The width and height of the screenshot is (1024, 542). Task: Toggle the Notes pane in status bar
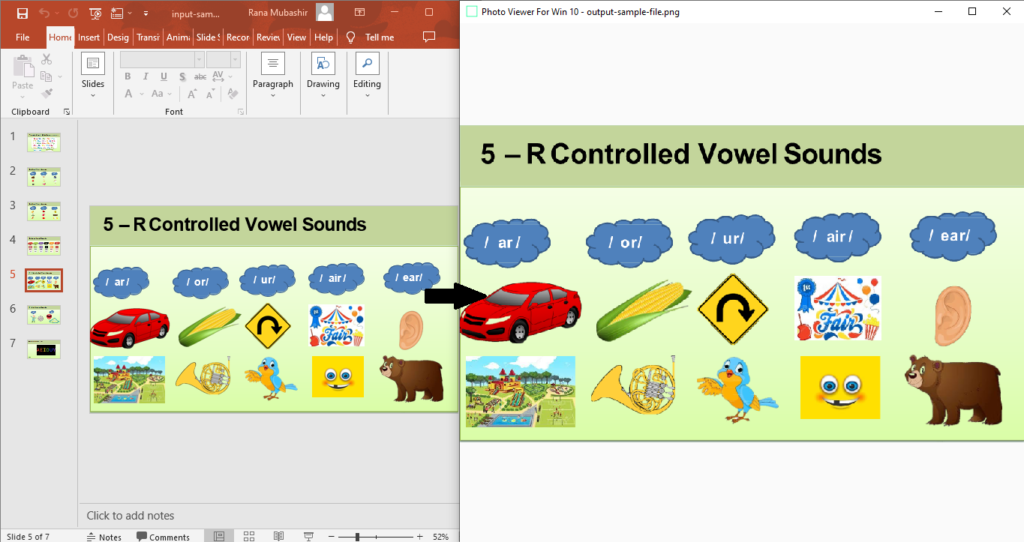[x=103, y=536]
